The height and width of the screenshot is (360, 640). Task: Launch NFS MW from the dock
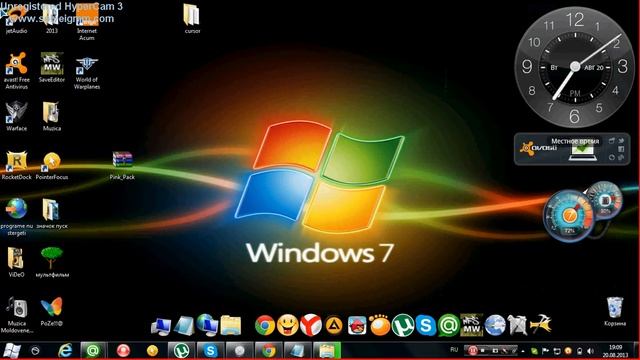(x=471, y=325)
